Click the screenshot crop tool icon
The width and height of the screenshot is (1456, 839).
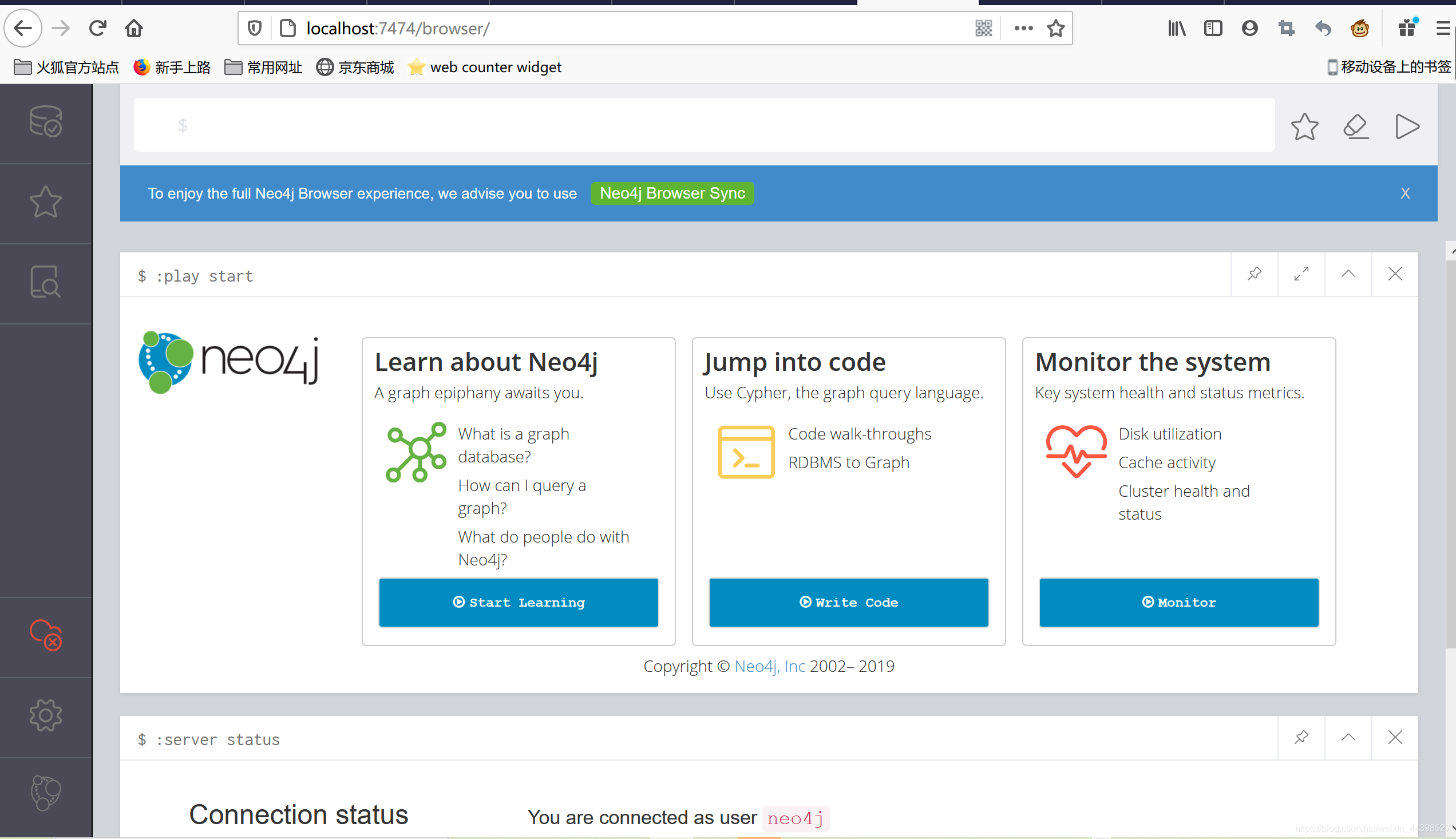(1286, 27)
